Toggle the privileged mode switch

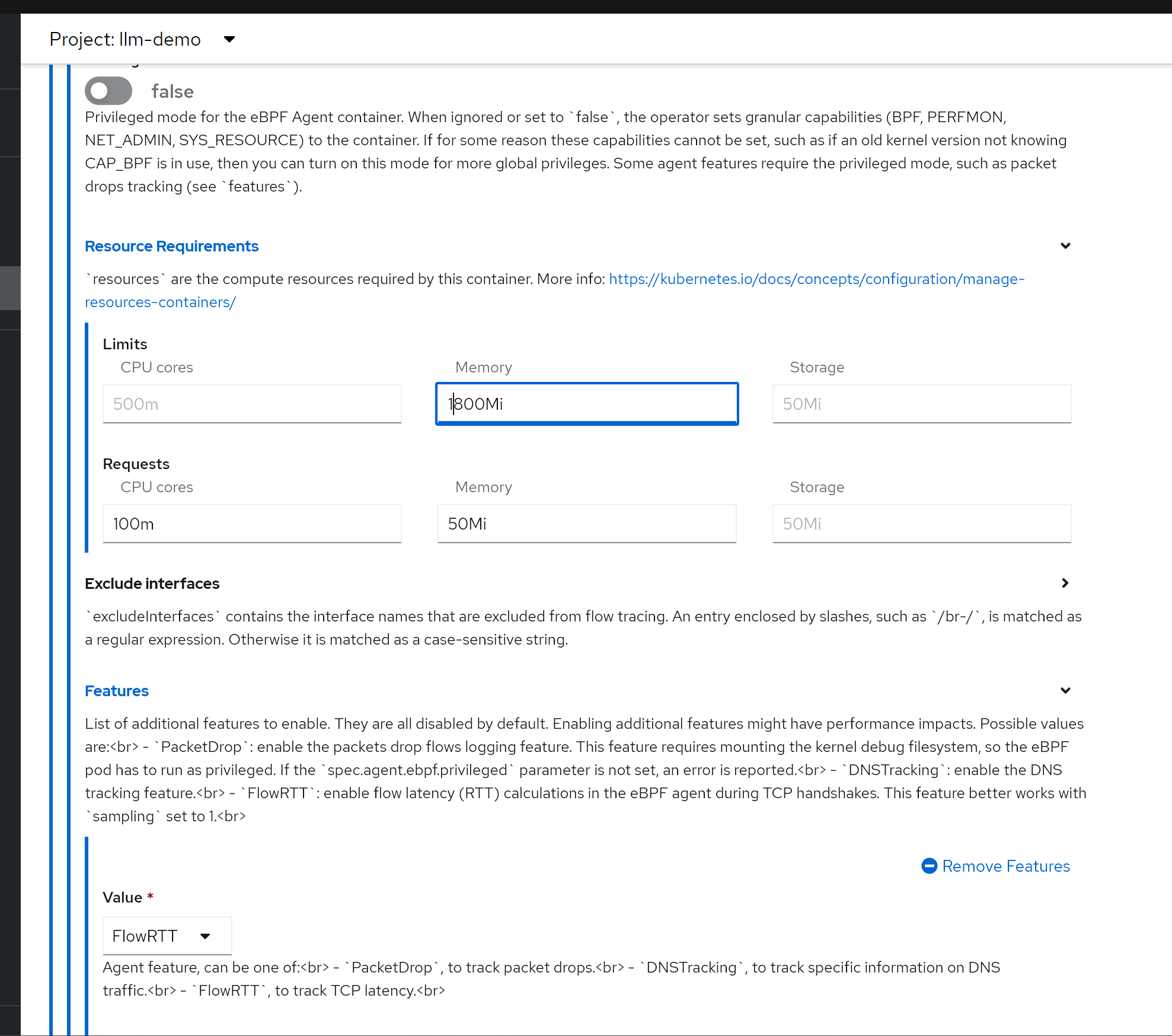point(108,91)
